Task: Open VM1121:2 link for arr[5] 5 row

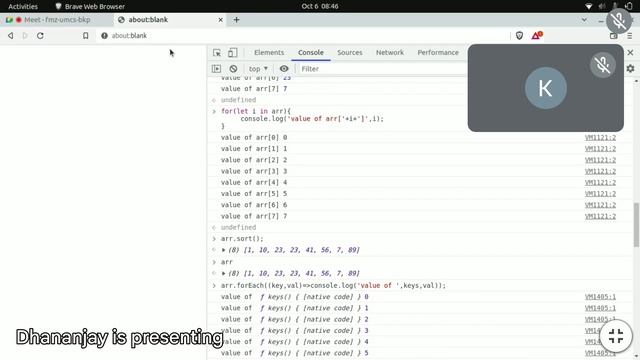Action: 600,194
